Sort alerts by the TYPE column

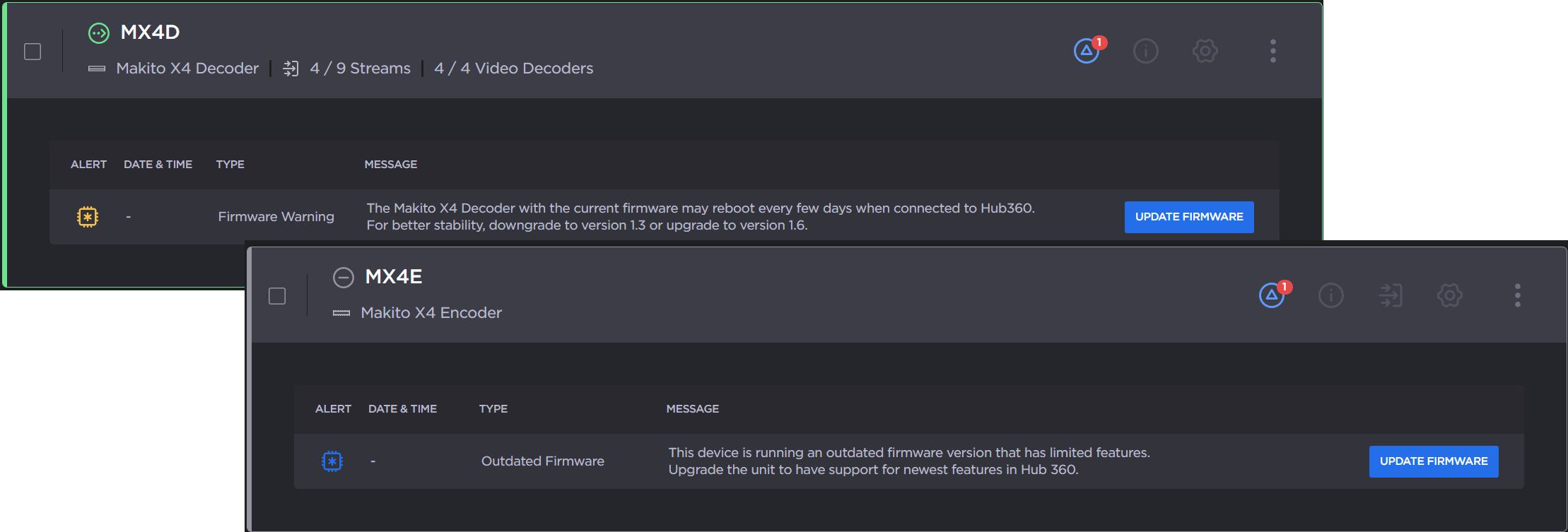pos(230,164)
